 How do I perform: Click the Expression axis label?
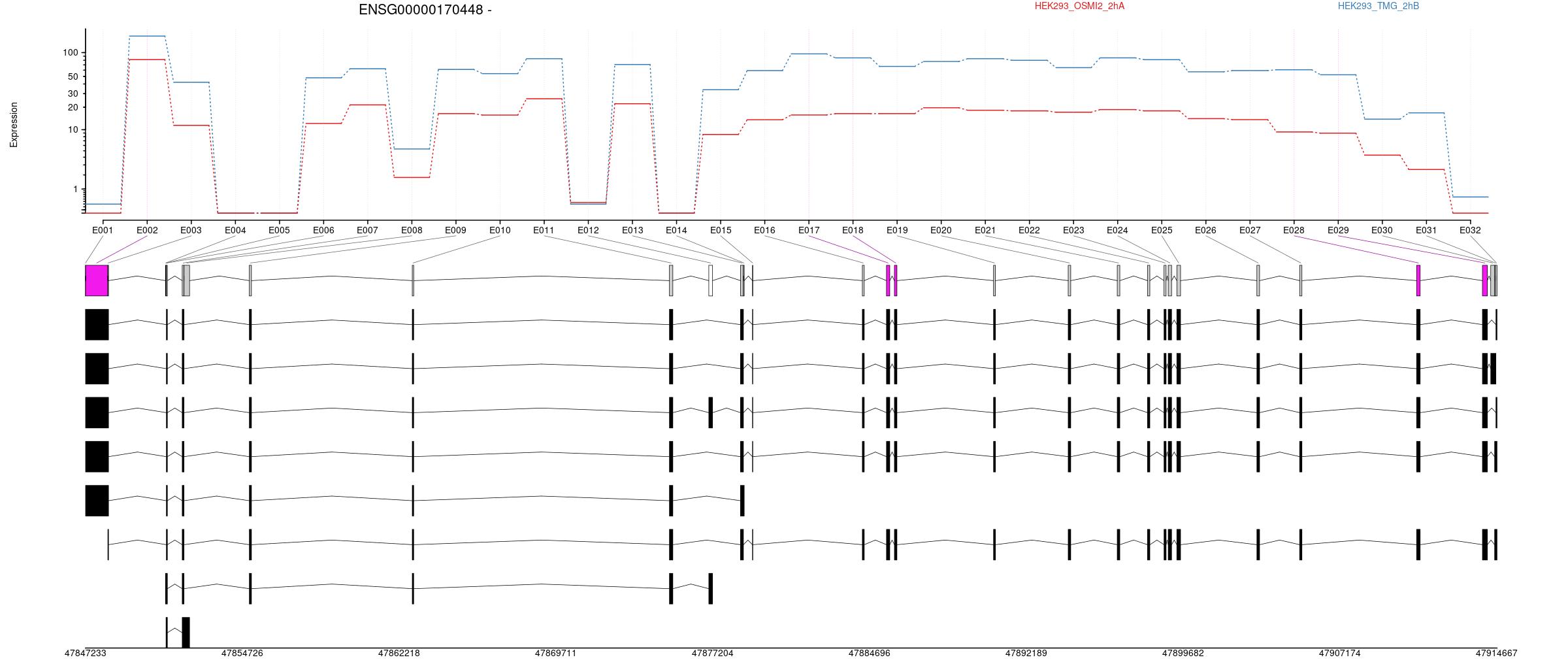pyautogui.click(x=14, y=125)
